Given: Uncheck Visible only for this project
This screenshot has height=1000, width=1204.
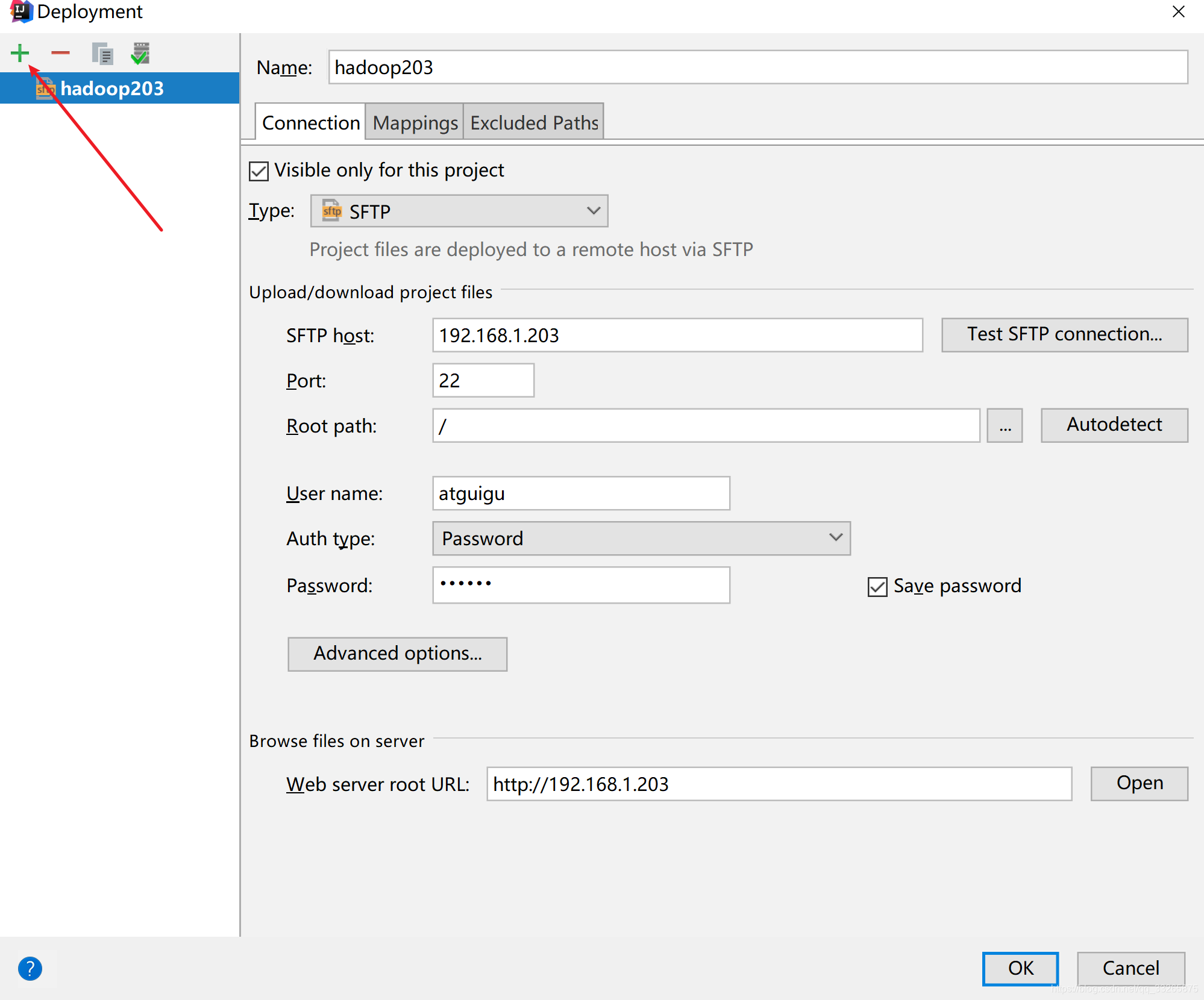Looking at the screenshot, I should tap(259, 171).
